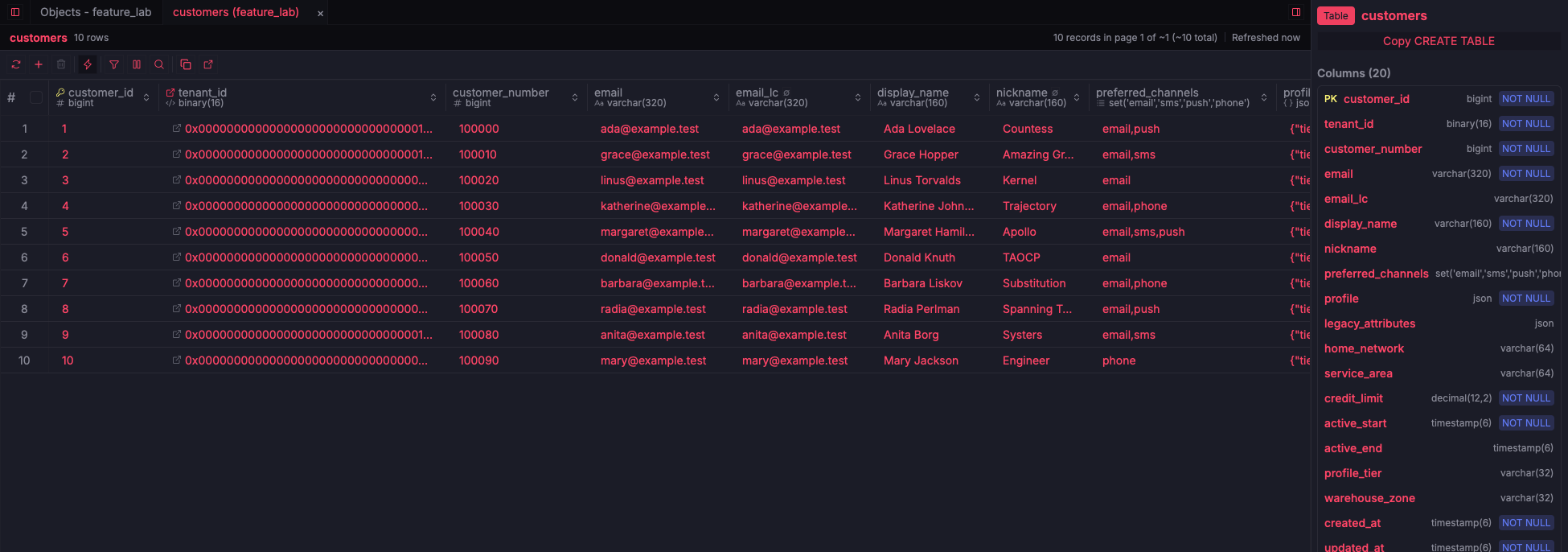Click display name cell Radia Perlman

pyautogui.click(x=922, y=309)
